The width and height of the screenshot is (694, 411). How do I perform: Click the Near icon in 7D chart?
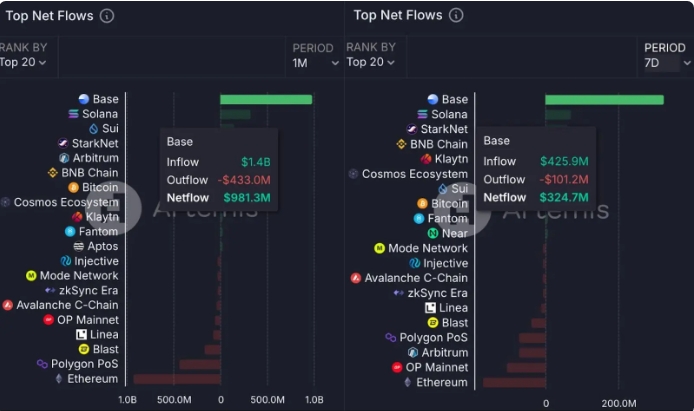433,233
